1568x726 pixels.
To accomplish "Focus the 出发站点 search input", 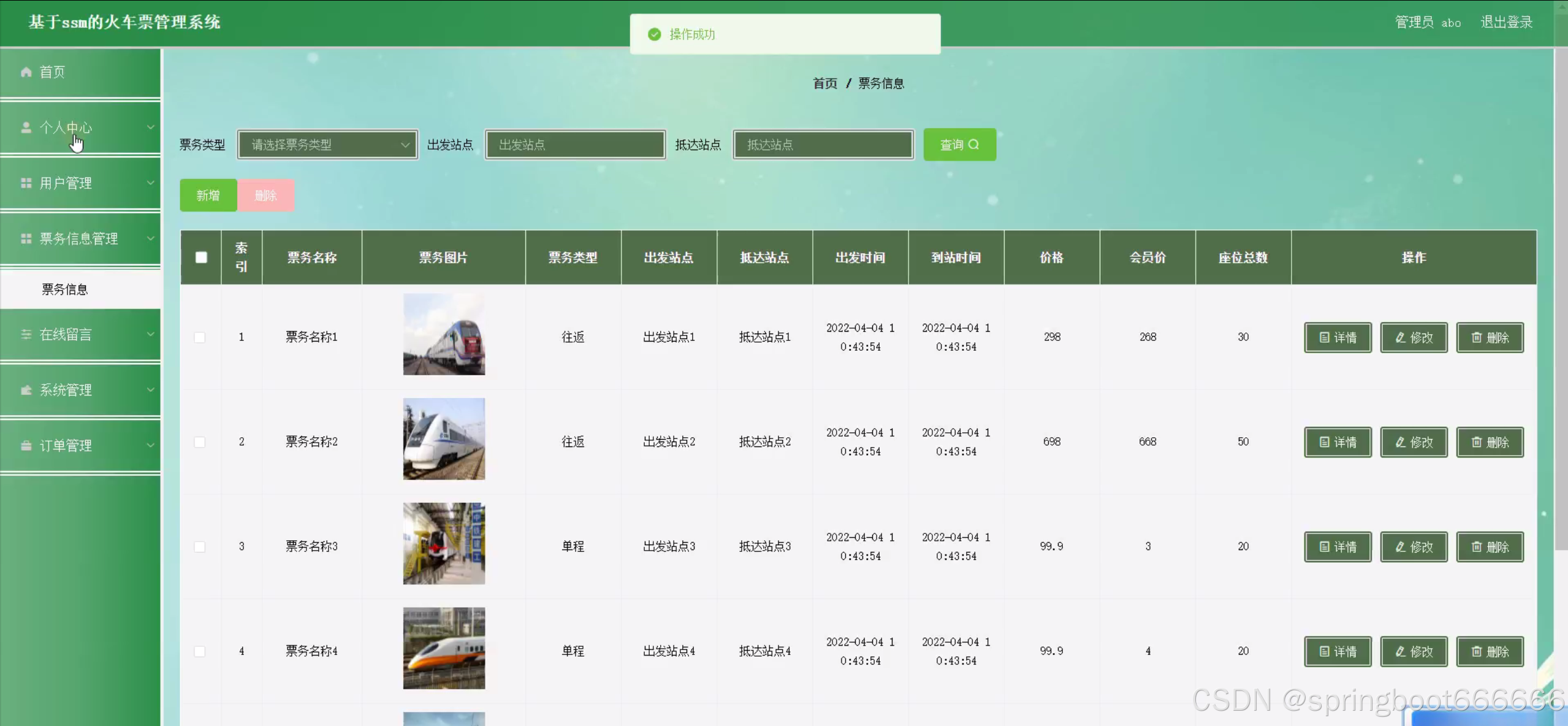I will 575,145.
